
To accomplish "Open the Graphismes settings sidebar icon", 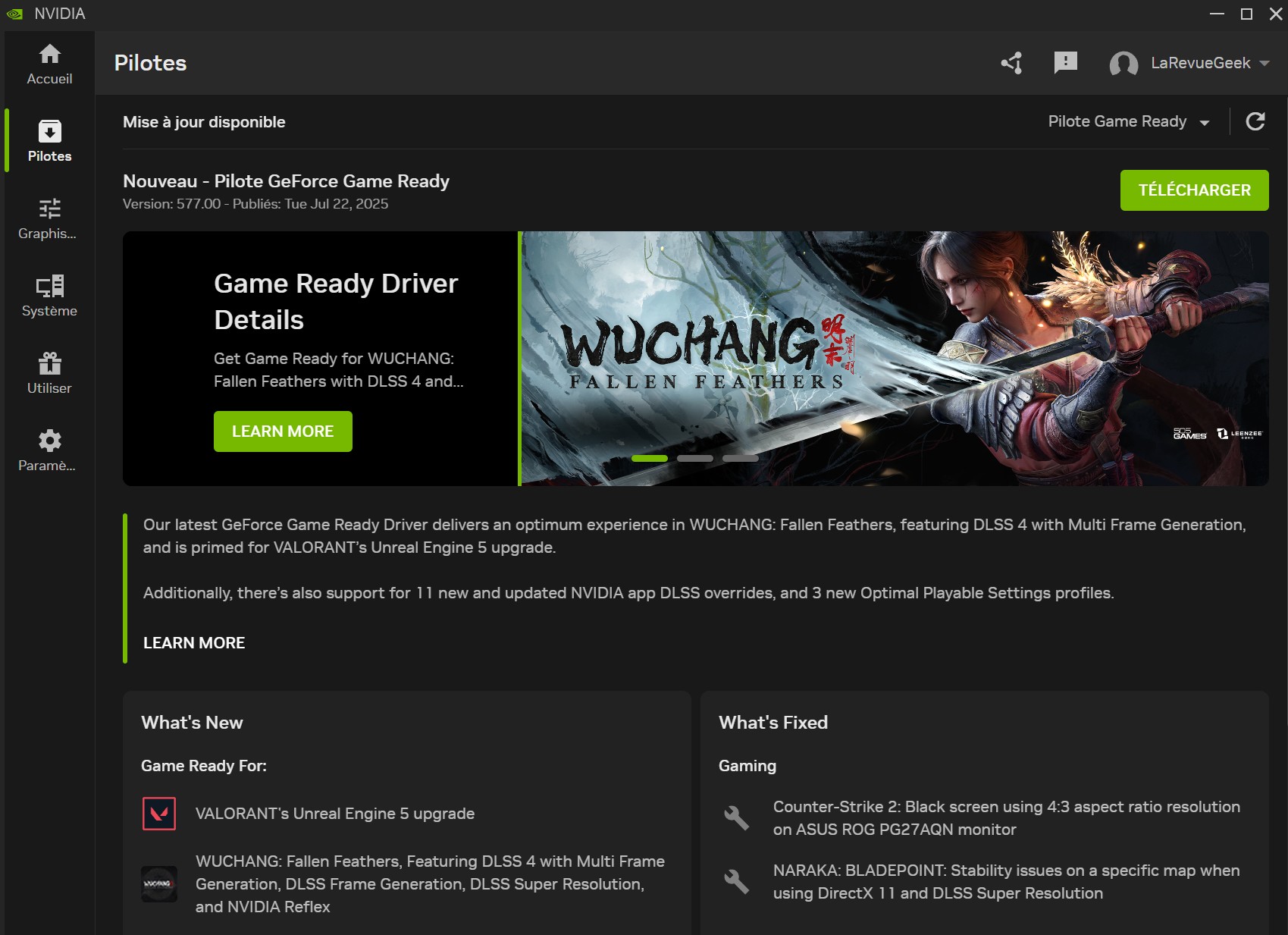I will pos(49,218).
